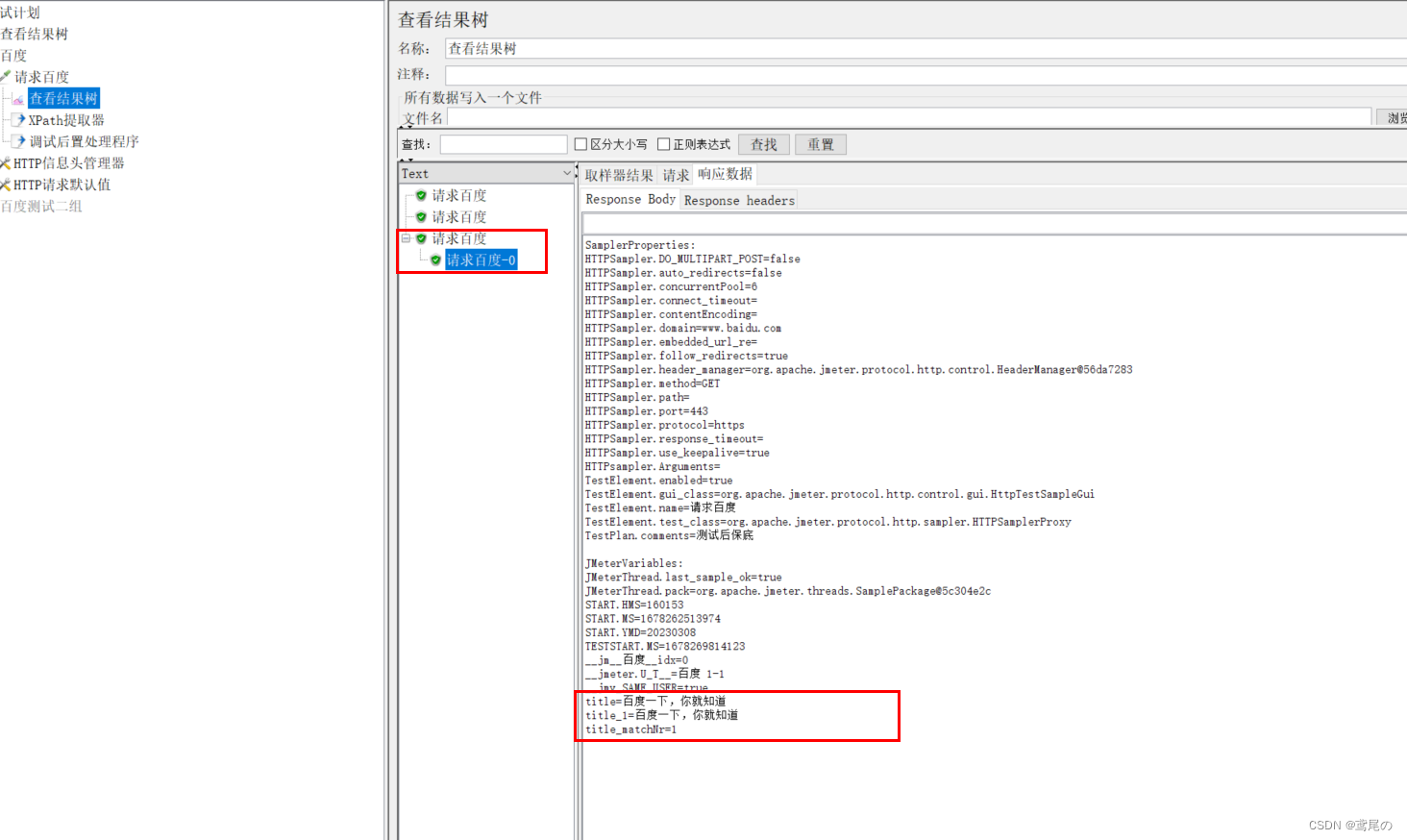
Task: Click the HTTPSampler.use_keepalive=true line
Action: pyautogui.click(x=677, y=453)
